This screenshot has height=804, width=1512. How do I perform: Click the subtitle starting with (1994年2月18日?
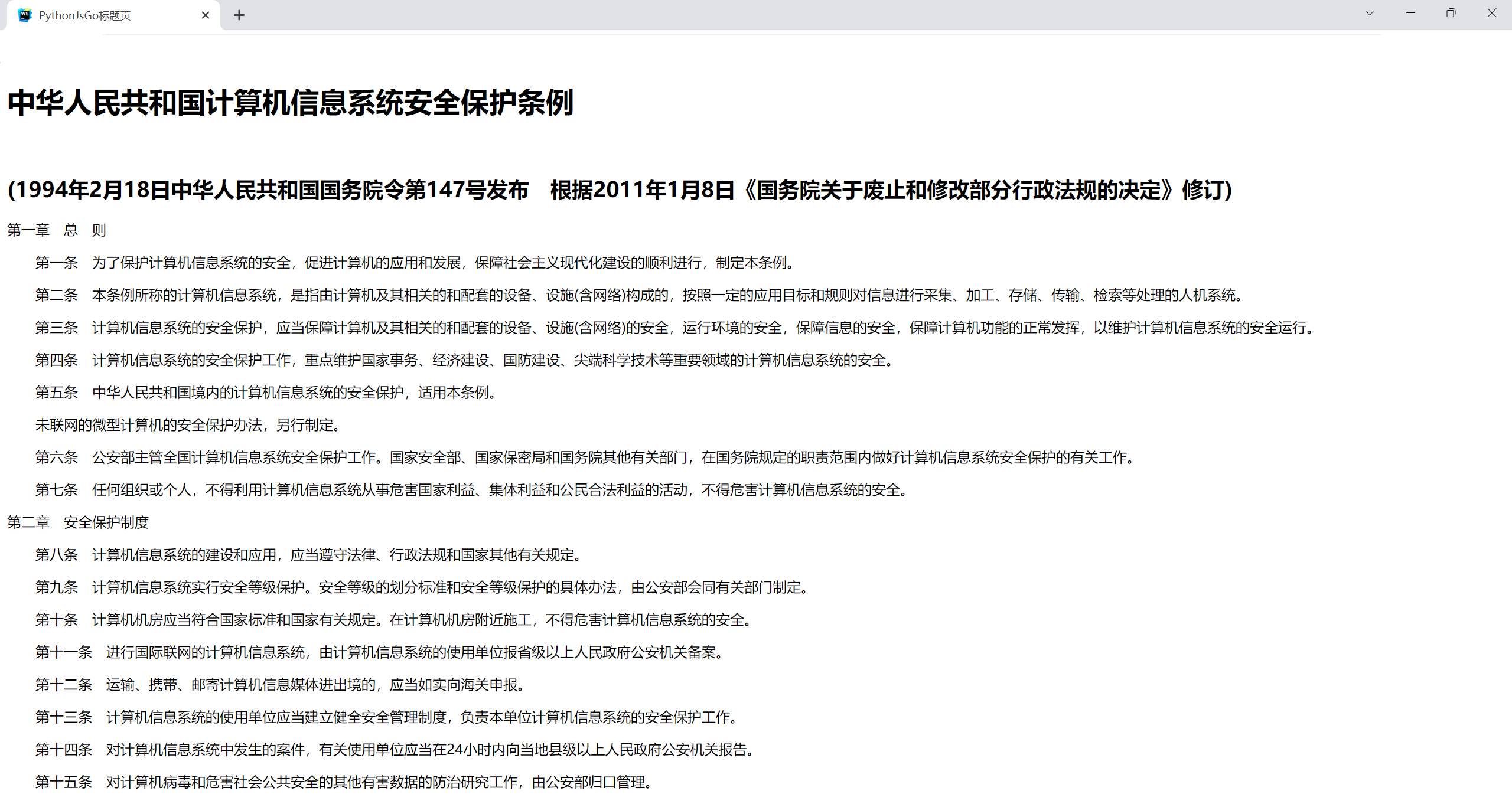point(620,190)
